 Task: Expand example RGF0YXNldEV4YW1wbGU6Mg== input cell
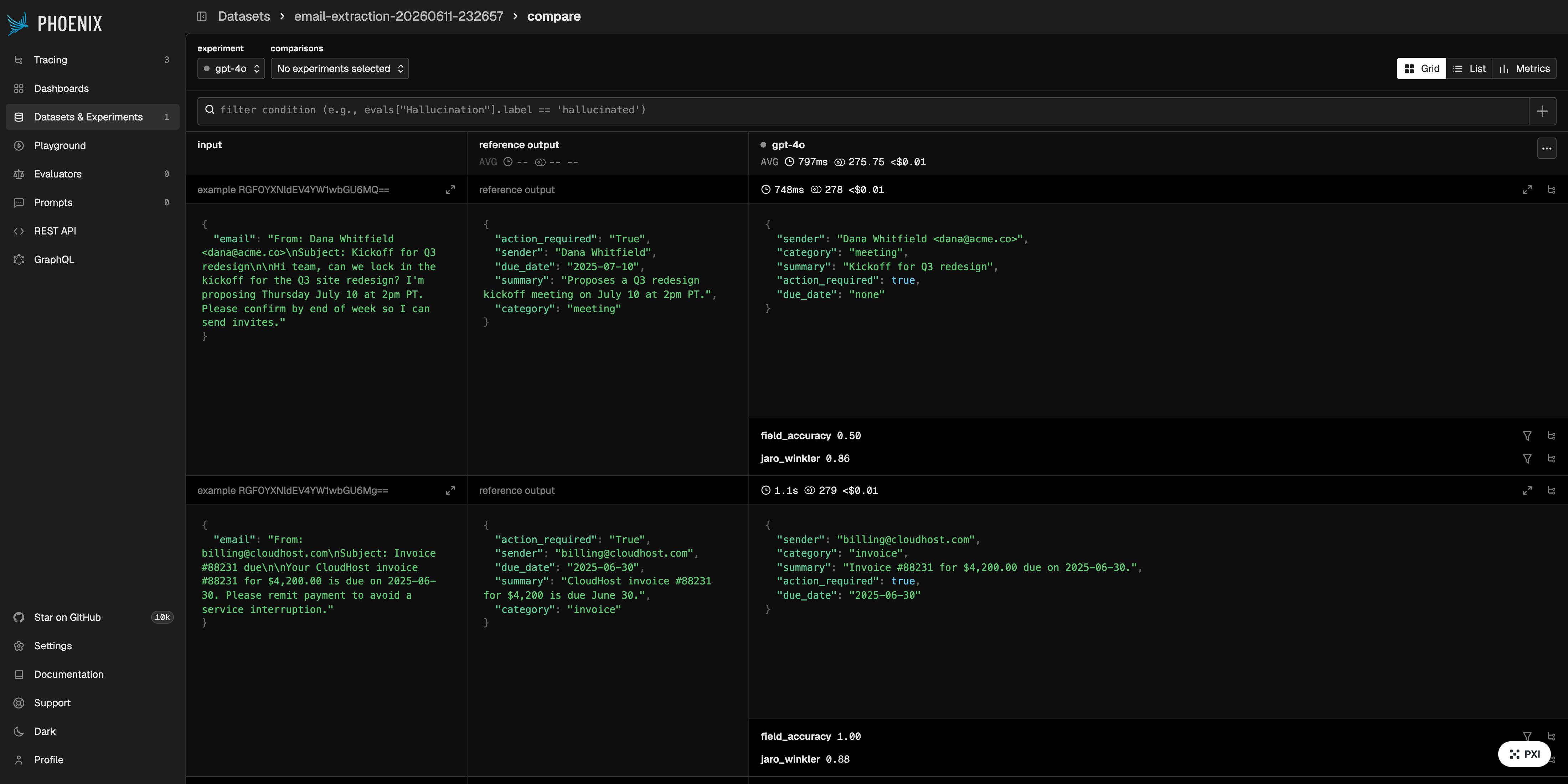pyautogui.click(x=450, y=491)
